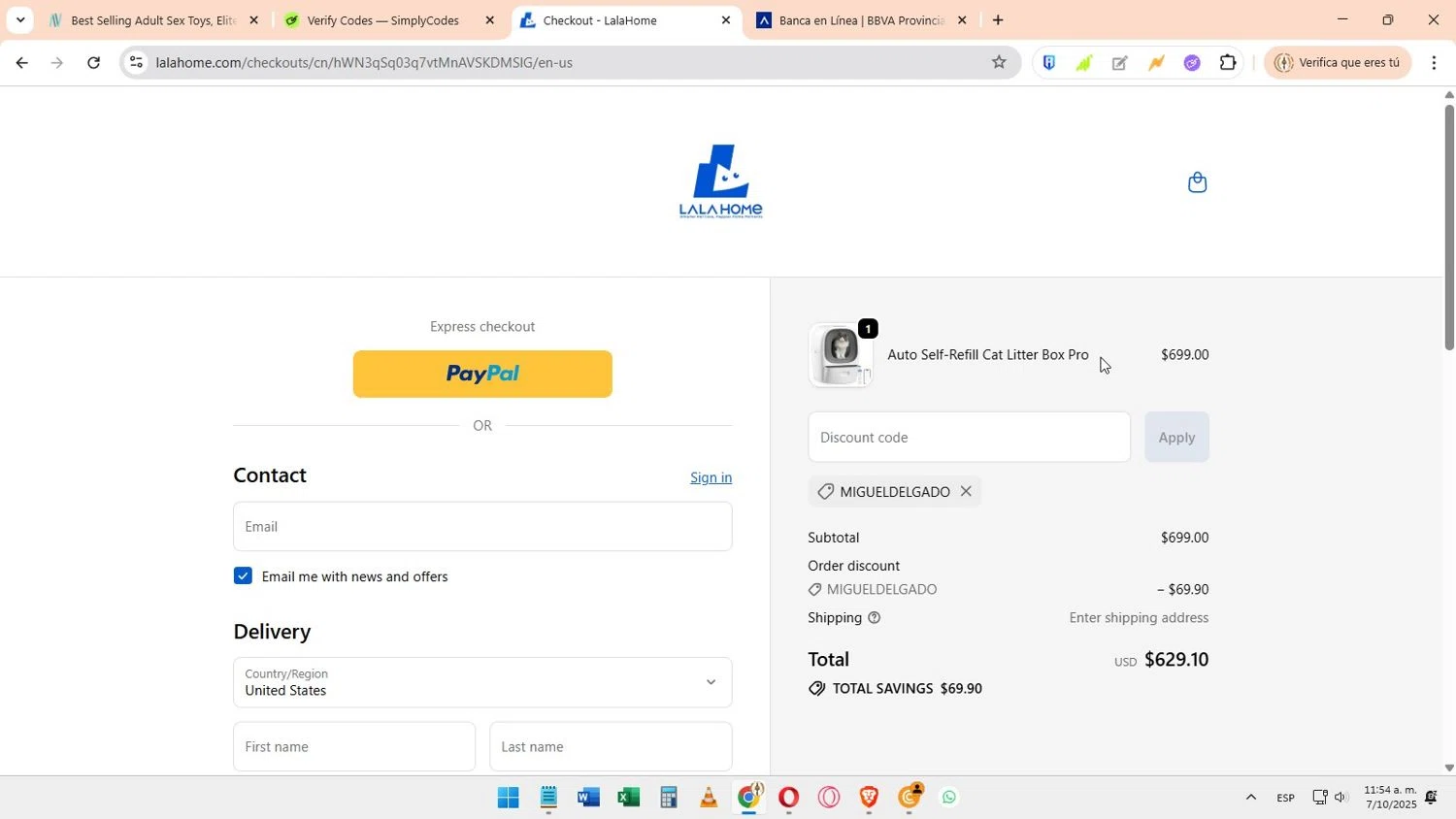Open the Windows Start menu
This screenshot has width=1456, height=819.
coord(508,798)
